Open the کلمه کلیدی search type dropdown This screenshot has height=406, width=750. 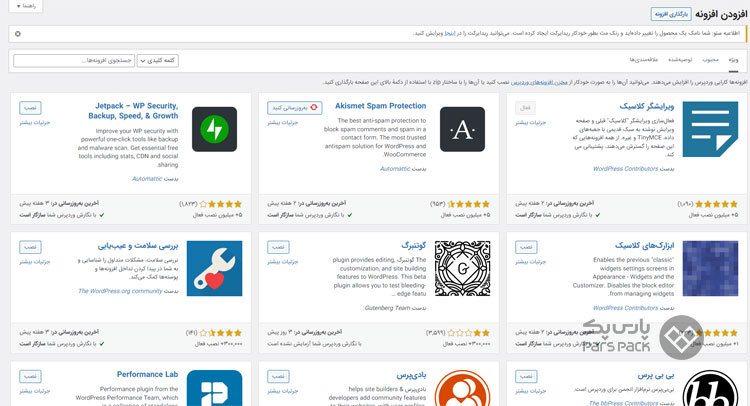coord(157,61)
